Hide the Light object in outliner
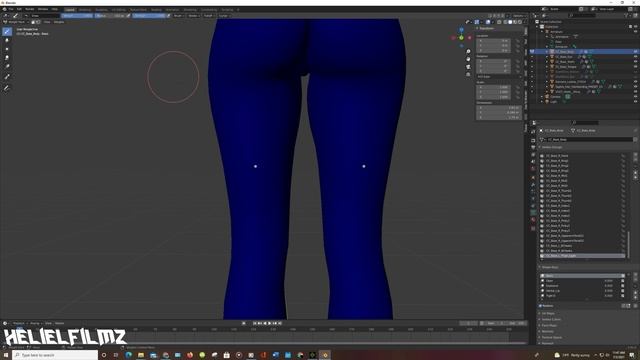This screenshot has height=360, width=640. click(636, 102)
